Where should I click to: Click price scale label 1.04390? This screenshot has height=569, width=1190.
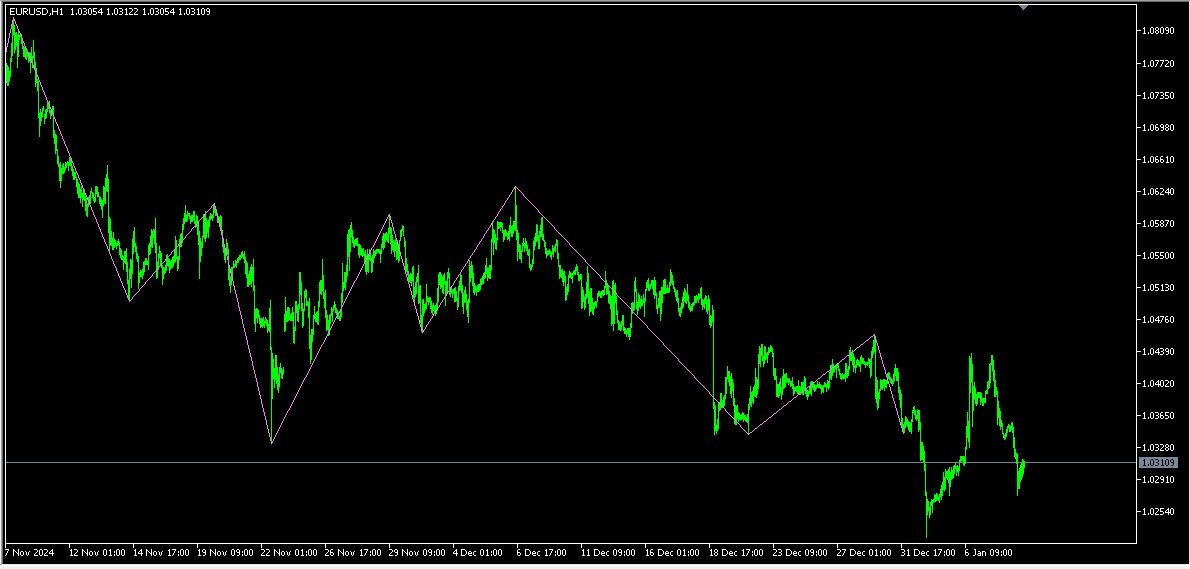[x=1159, y=351]
